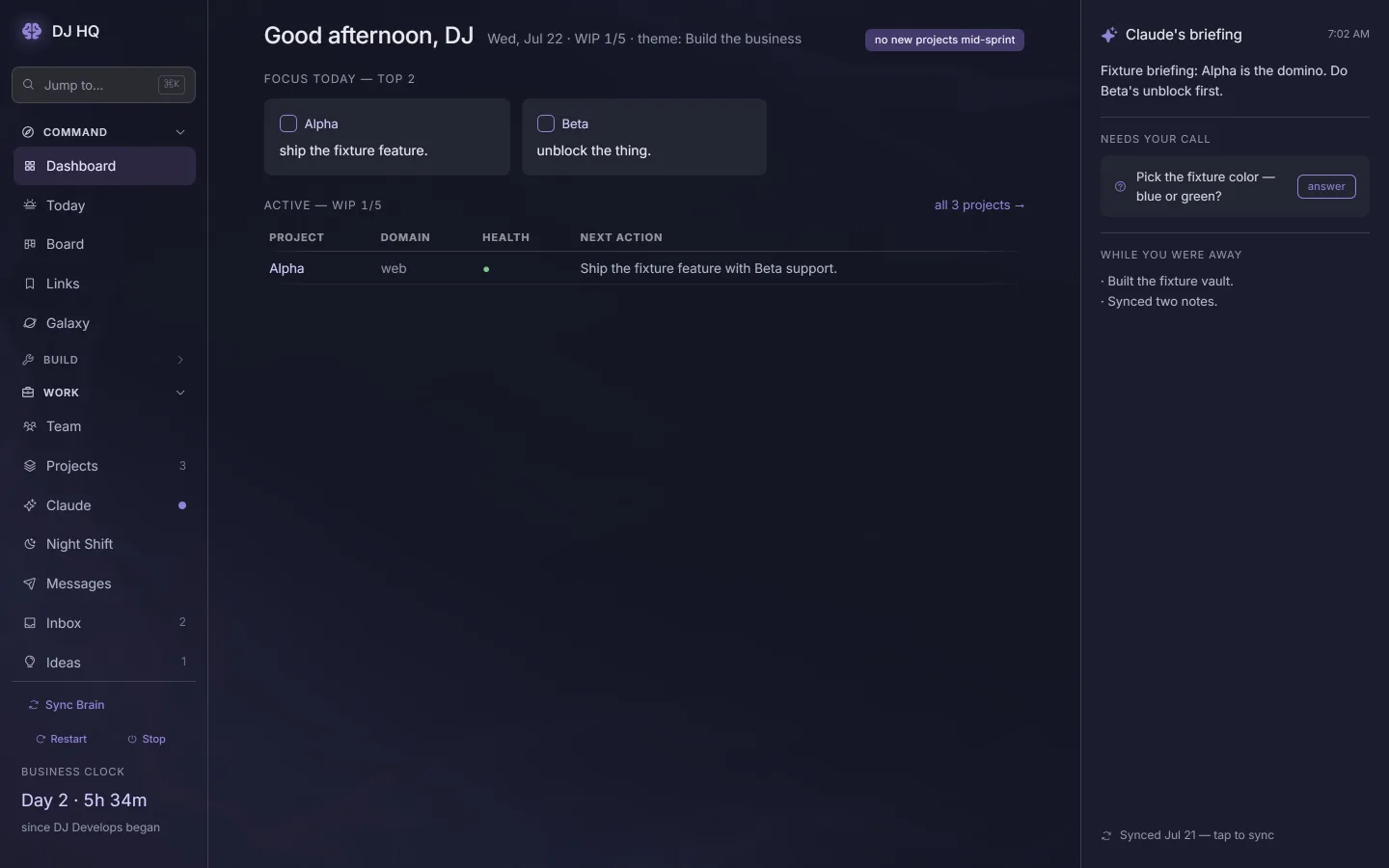Click the question mark icon by fixture color
Image resolution: width=1389 pixels, height=868 pixels.
tap(1120, 187)
